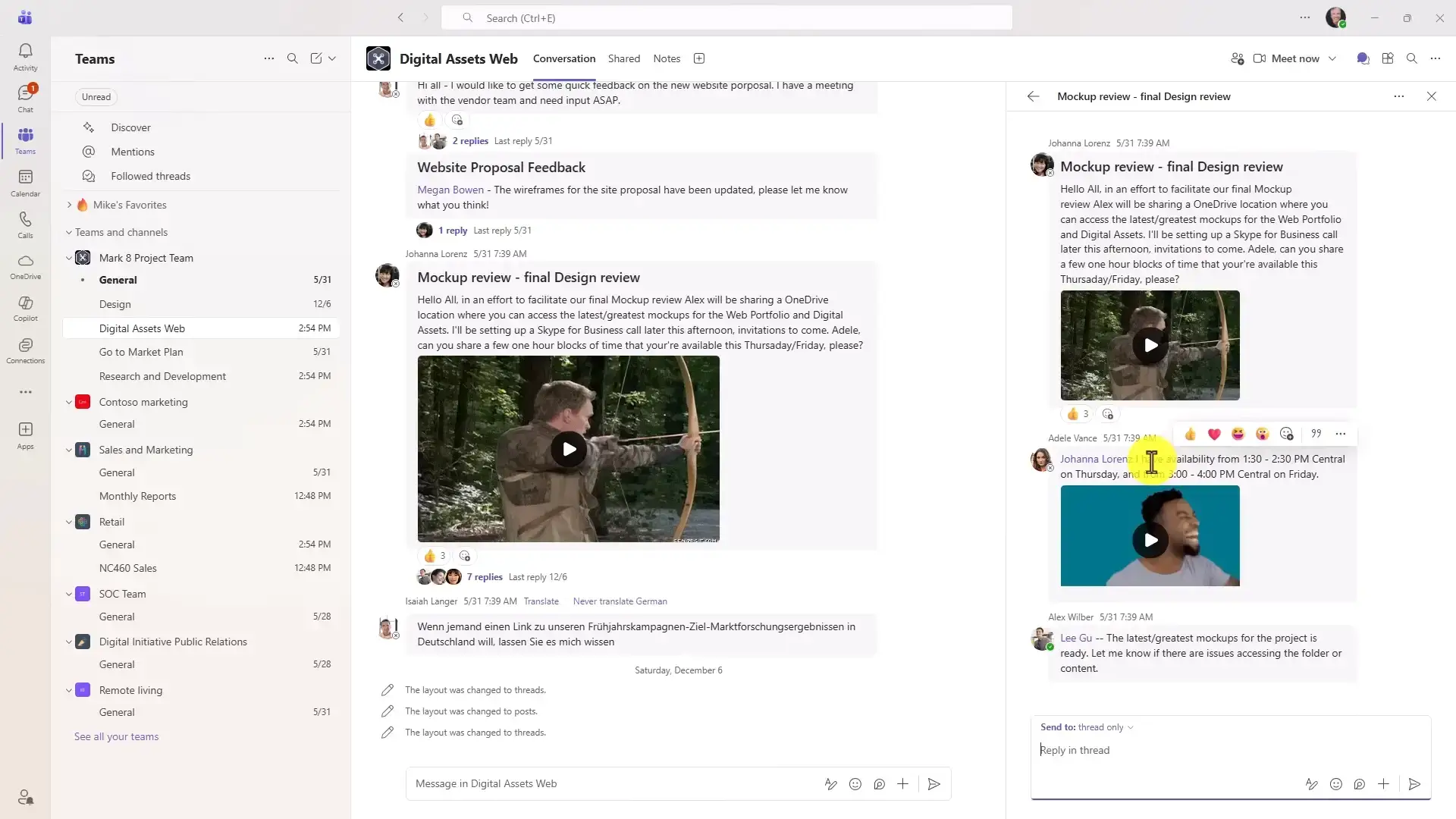The height and width of the screenshot is (819, 1456).
Task: Click the Search (Ctrl+E) box
Action: coord(726,18)
